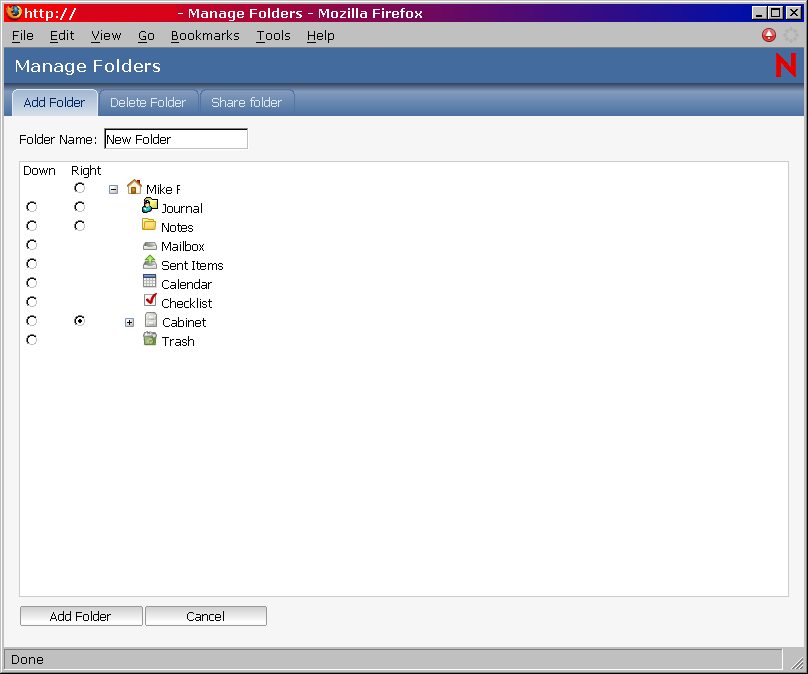This screenshot has width=808, height=674.
Task: Click the Mailbox folder label
Action: point(183,247)
